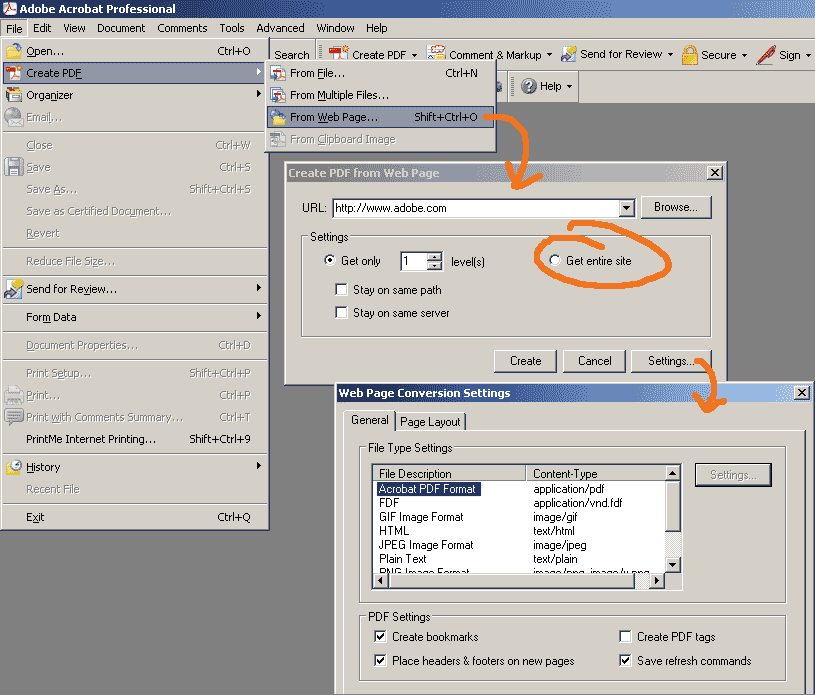
Task: Click the Create button in dialog
Action: coord(525,361)
